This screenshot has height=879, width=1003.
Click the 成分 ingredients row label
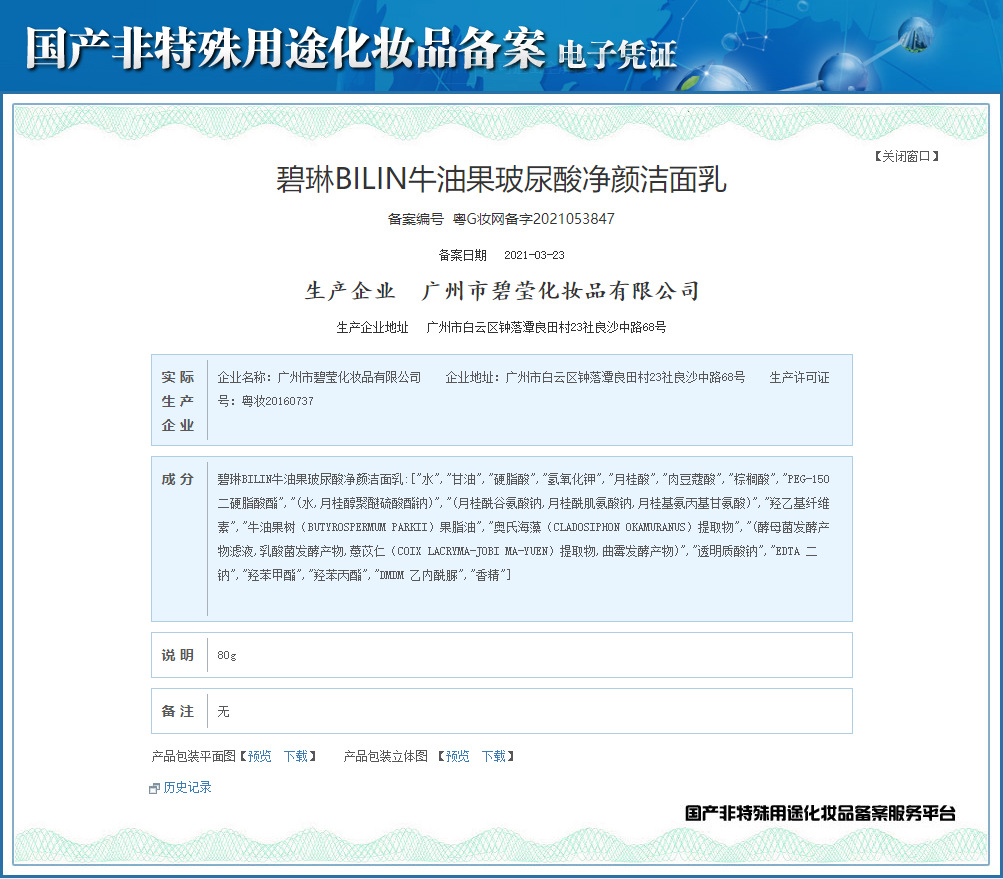(178, 479)
